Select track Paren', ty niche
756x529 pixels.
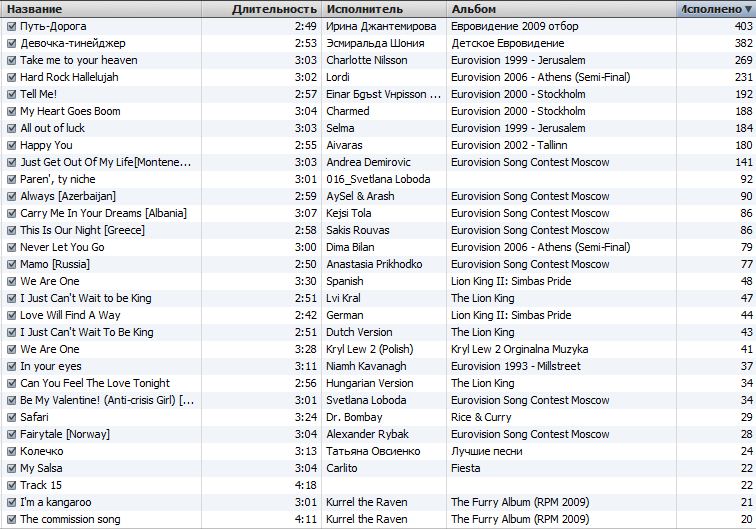tap(58, 179)
